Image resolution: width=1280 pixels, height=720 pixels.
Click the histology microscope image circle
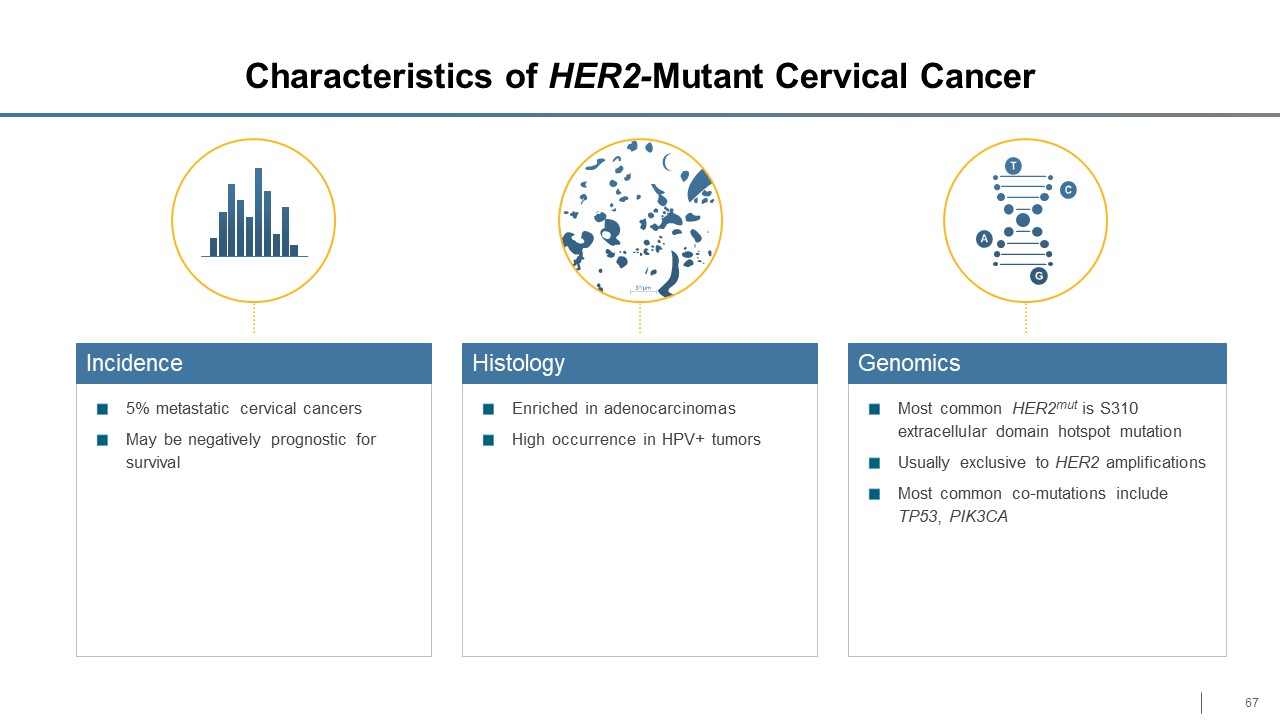pyautogui.click(x=640, y=220)
